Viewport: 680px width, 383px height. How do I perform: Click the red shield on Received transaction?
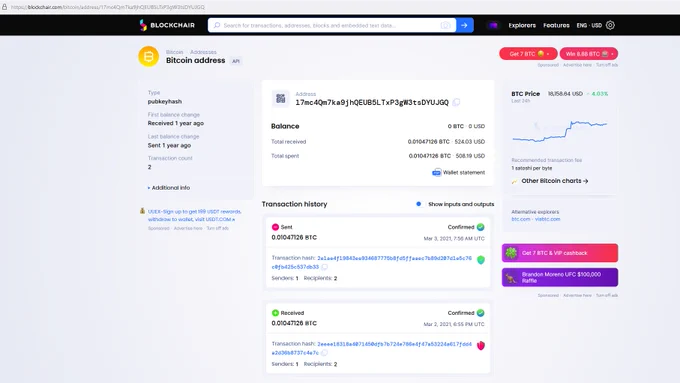tap(481, 346)
